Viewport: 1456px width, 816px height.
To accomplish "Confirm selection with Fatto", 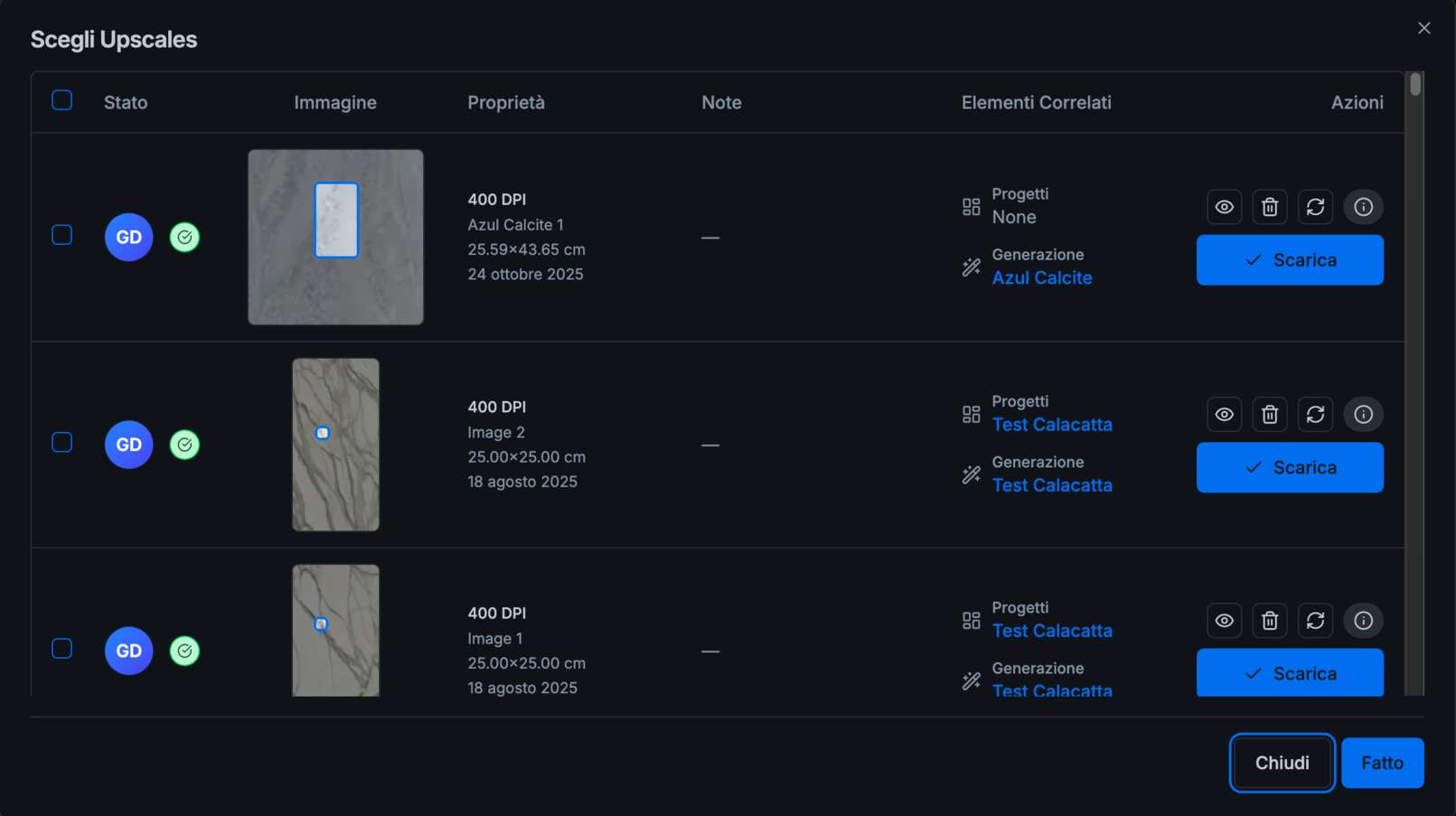I will point(1383,762).
